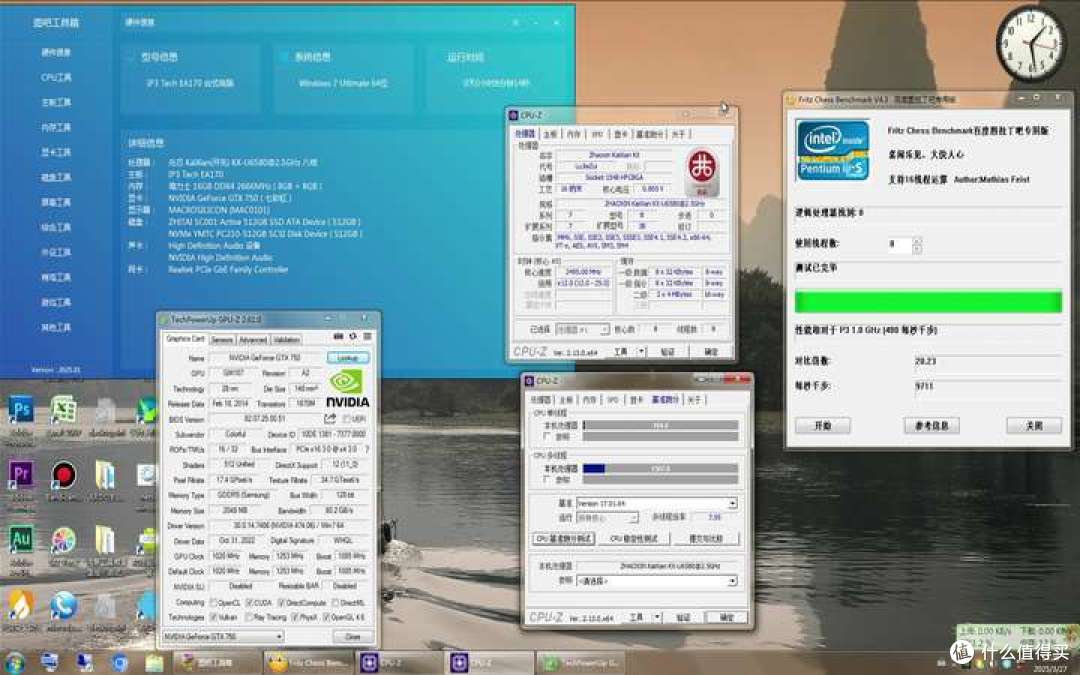Click 参考信息 button in Fritz Chess Benchmark
The height and width of the screenshot is (675, 1080).
(931, 426)
